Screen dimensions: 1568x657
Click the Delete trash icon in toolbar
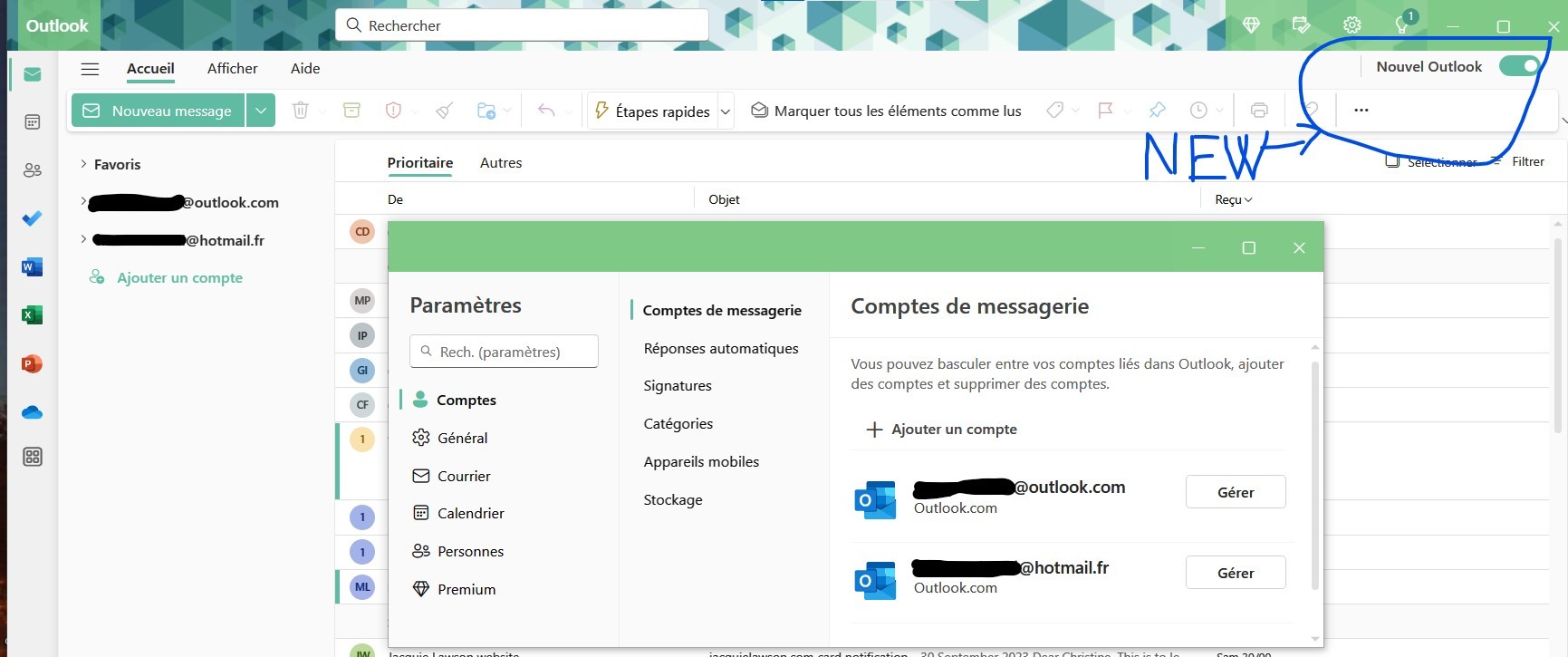pos(301,111)
